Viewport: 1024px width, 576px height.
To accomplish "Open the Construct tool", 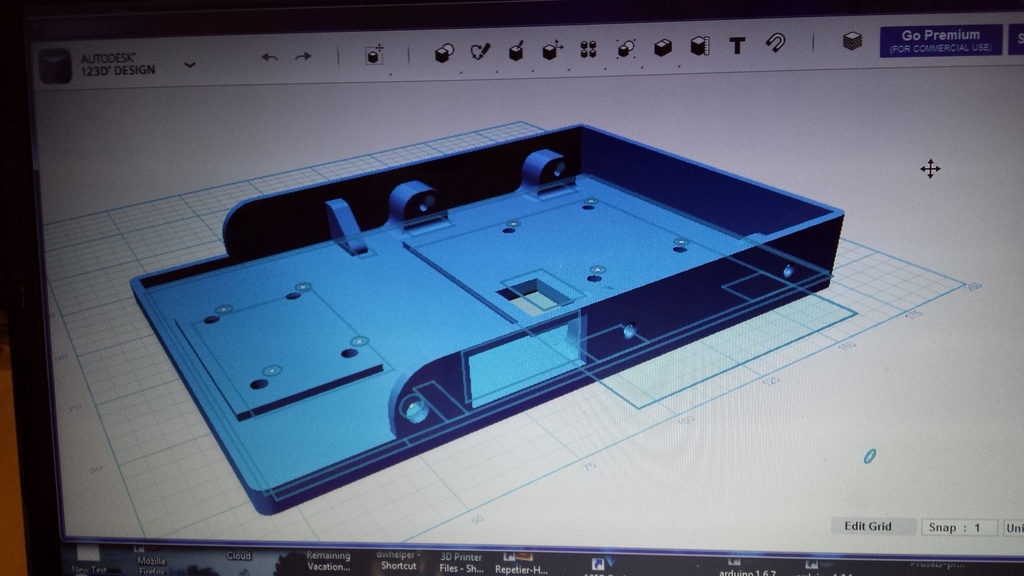I will (x=515, y=52).
